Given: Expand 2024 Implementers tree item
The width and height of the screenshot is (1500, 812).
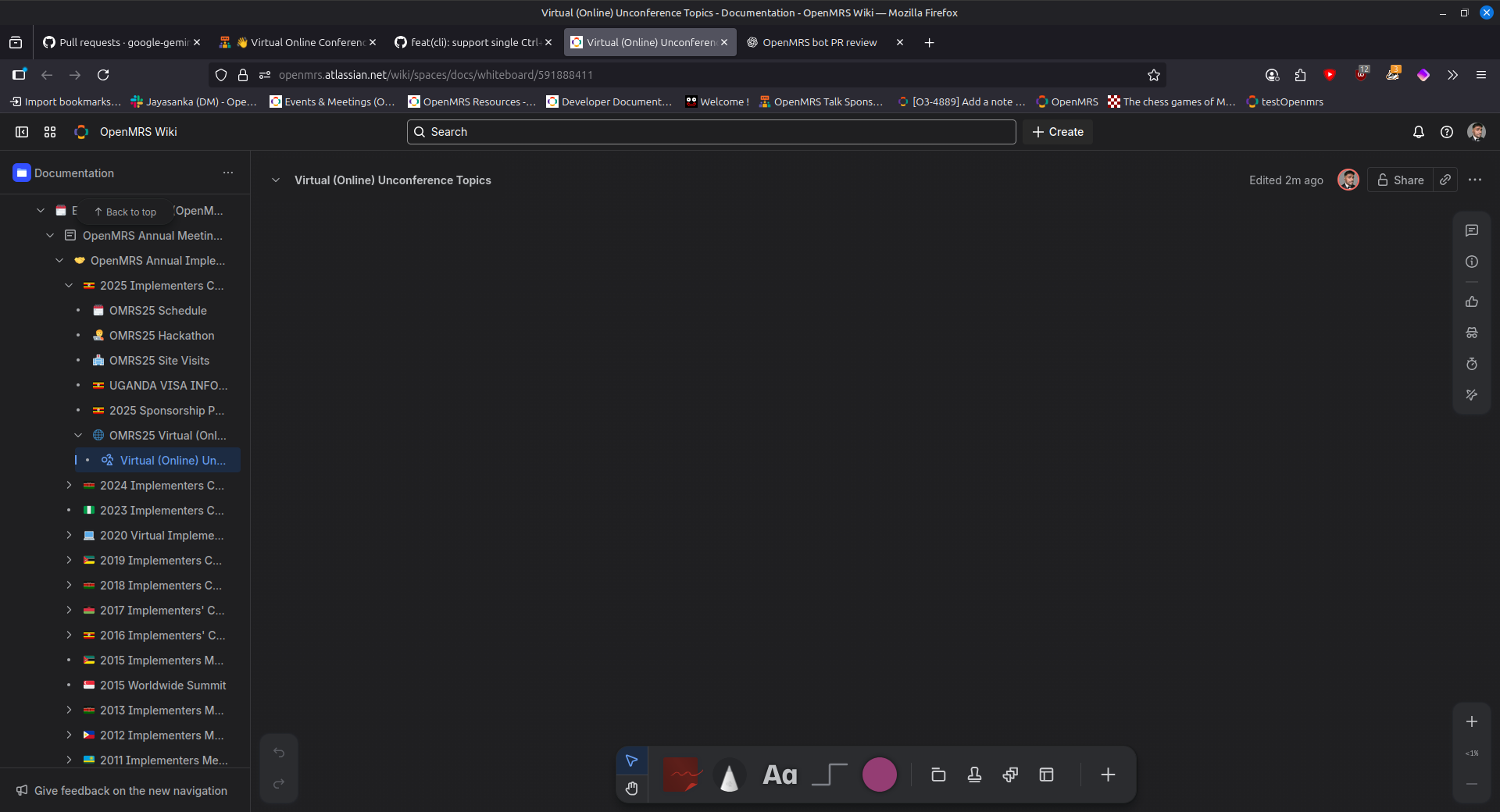Looking at the screenshot, I should [x=69, y=486].
